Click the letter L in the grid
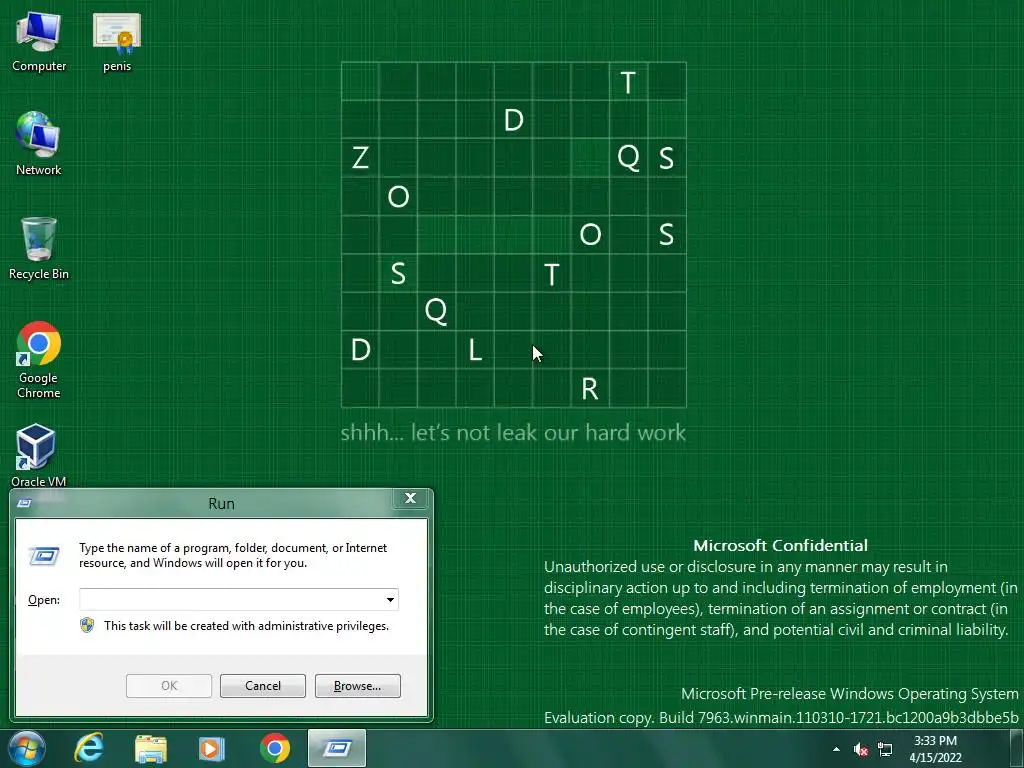1024x768 pixels. click(x=475, y=350)
